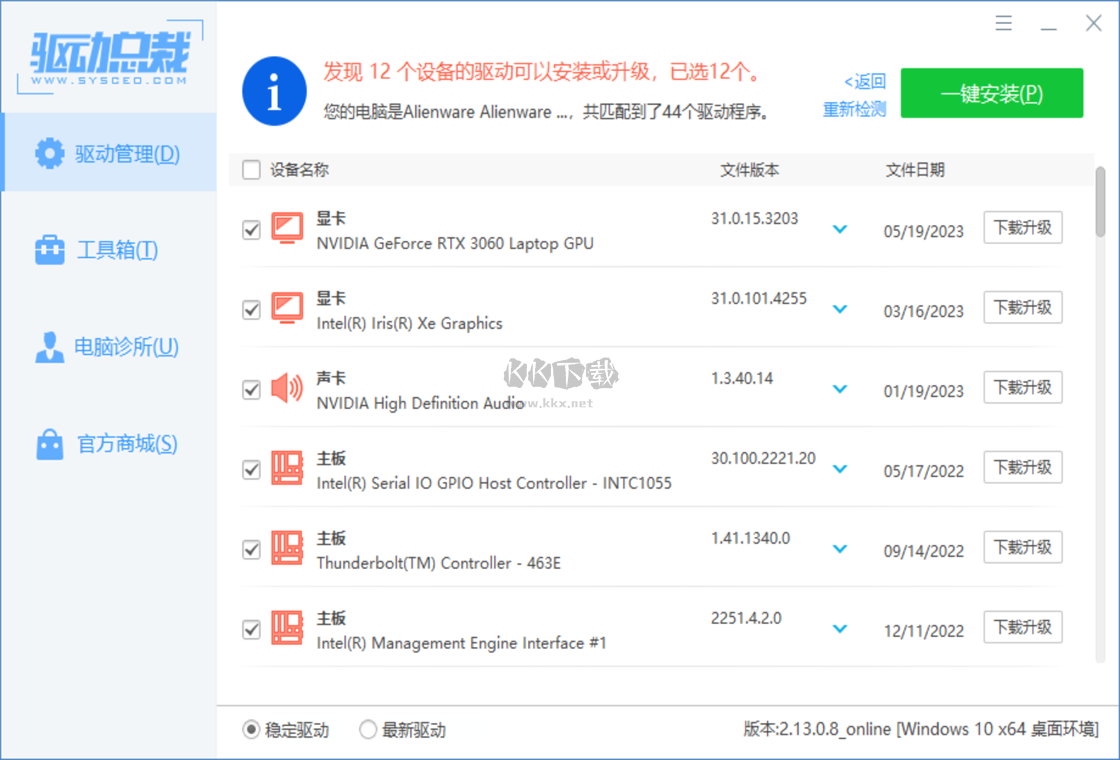
Task: Uncheck Intel Iris Xe Graphics driver
Action: (251, 310)
